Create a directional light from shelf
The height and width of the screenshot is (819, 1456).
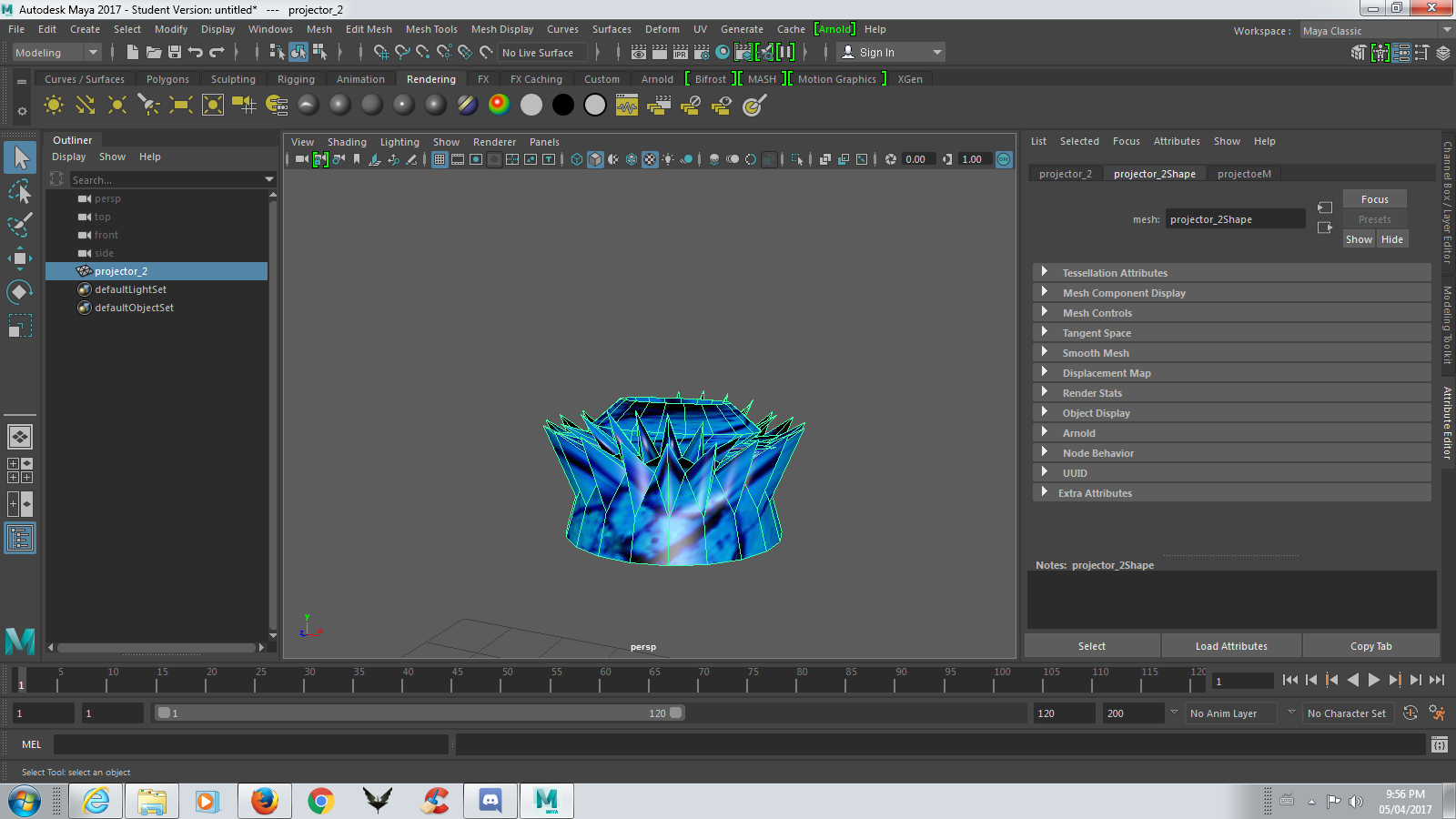[86, 106]
